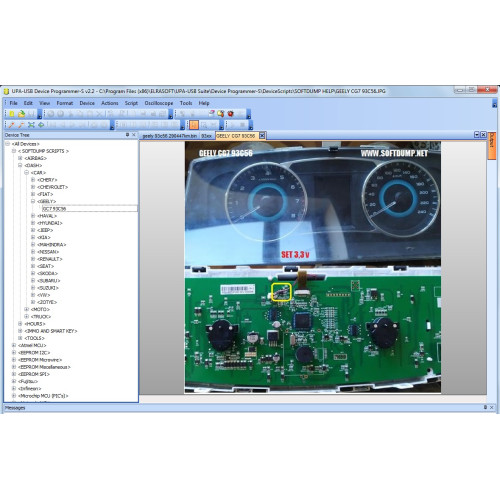
Task: Select the GC7 93C56 tree entry
Action: 54,209
